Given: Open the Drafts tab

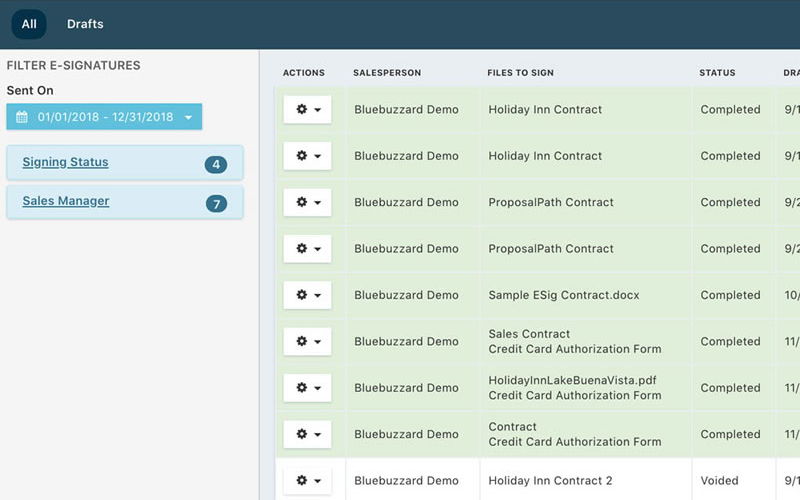Looking at the screenshot, I should [x=85, y=24].
